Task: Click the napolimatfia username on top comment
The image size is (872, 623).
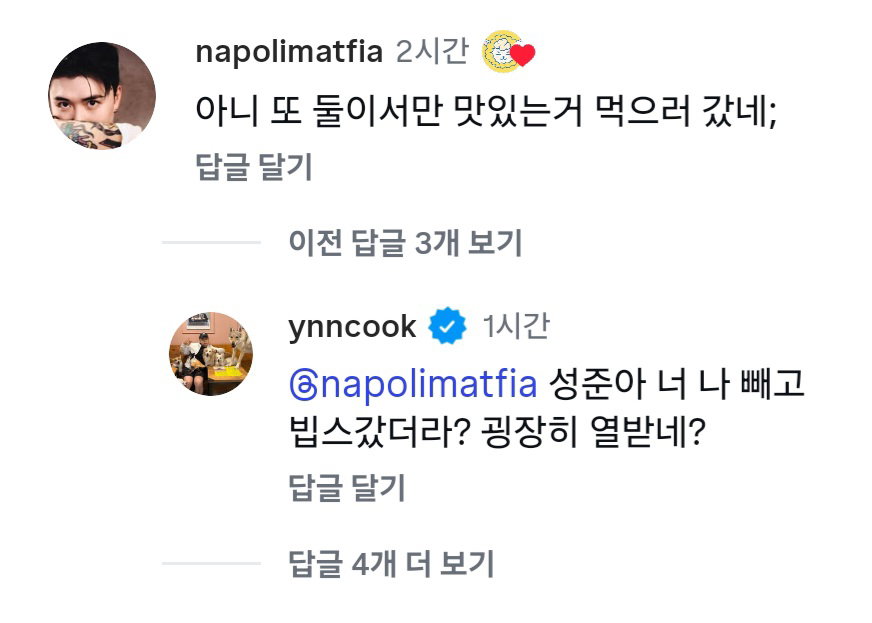Action: click(x=289, y=53)
